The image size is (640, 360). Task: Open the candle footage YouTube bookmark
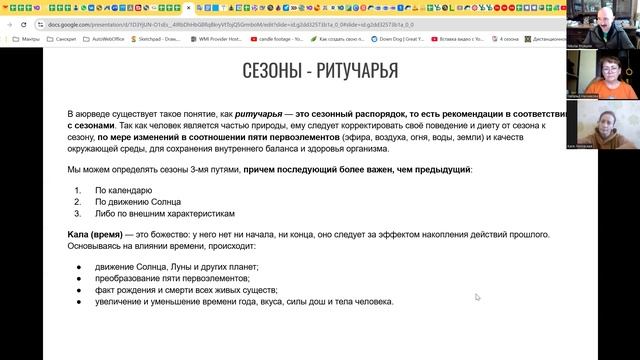[277, 39]
